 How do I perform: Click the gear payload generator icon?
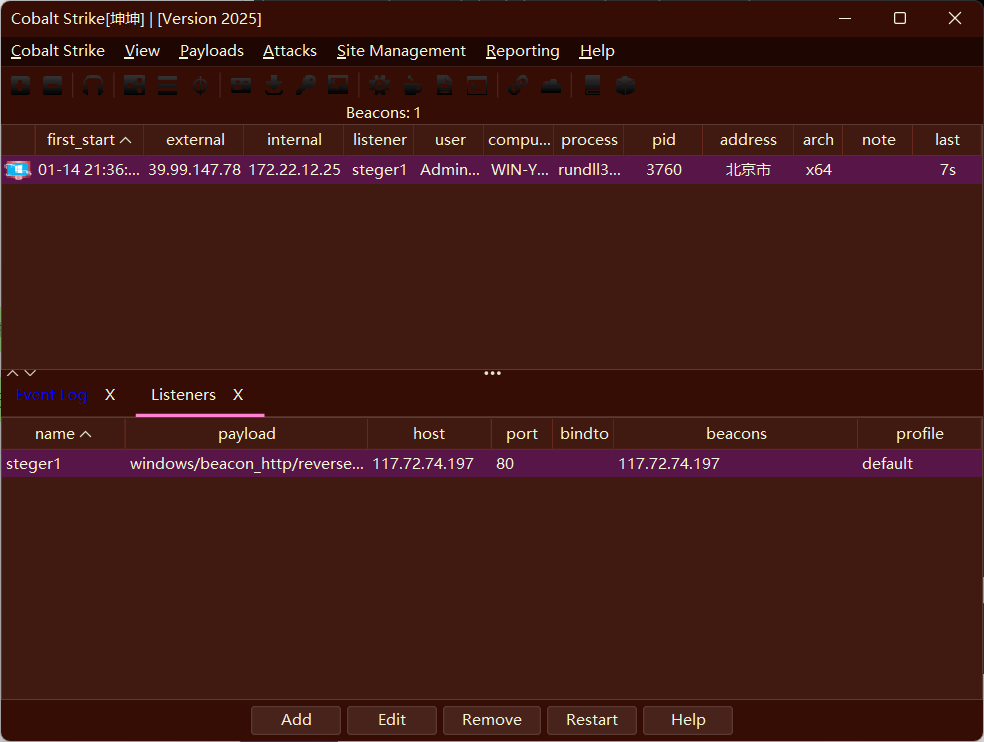click(380, 86)
